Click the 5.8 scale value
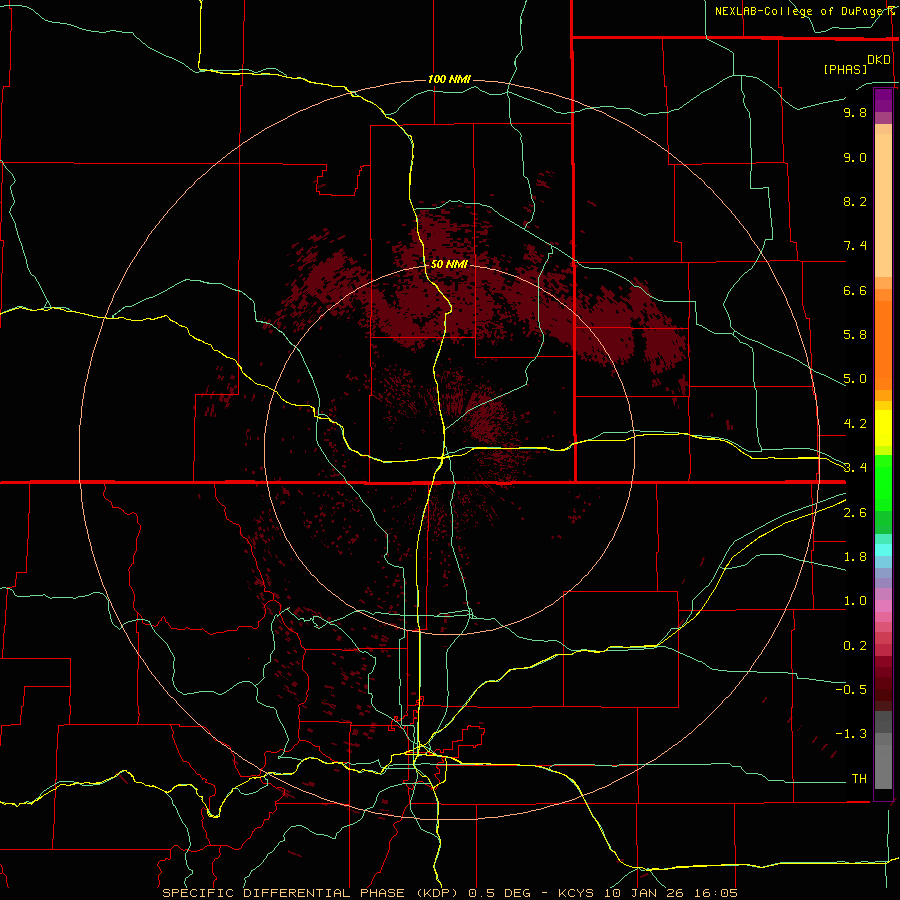This screenshot has height=900, width=900. 855,335
